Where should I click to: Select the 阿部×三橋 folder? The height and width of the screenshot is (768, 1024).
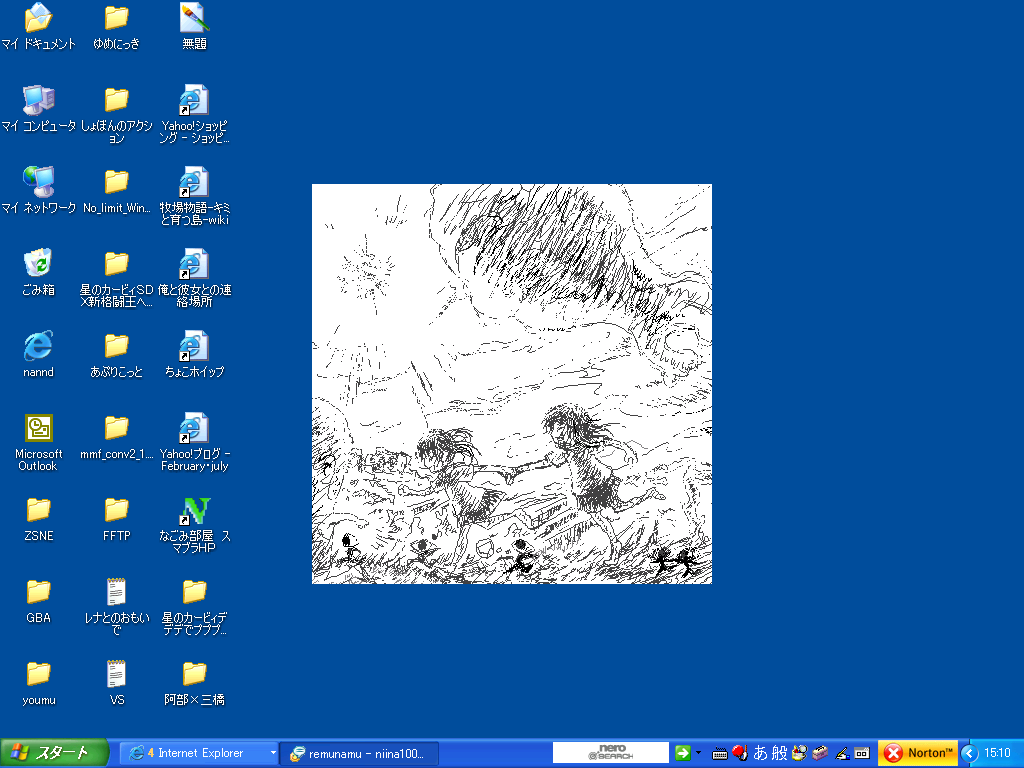pyautogui.click(x=194, y=683)
